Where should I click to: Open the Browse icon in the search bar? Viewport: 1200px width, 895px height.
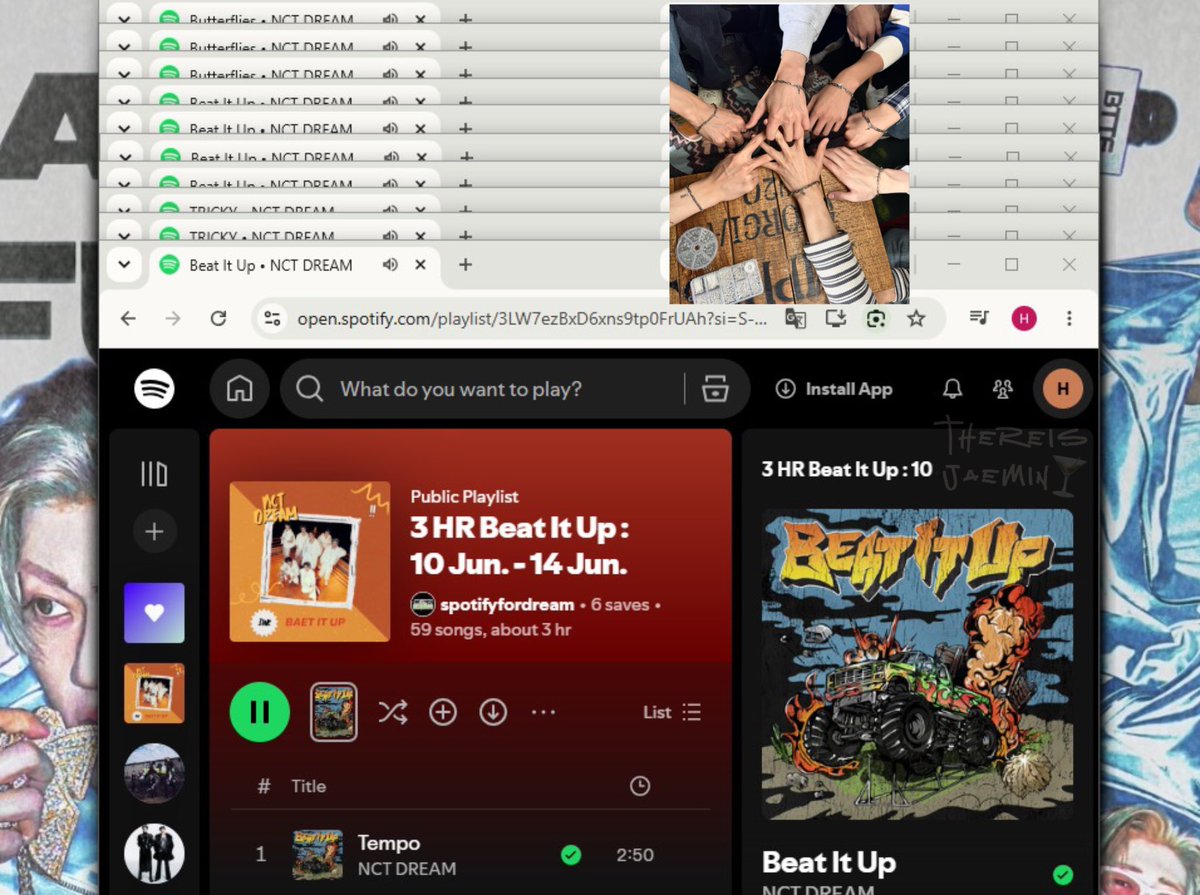click(715, 389)
